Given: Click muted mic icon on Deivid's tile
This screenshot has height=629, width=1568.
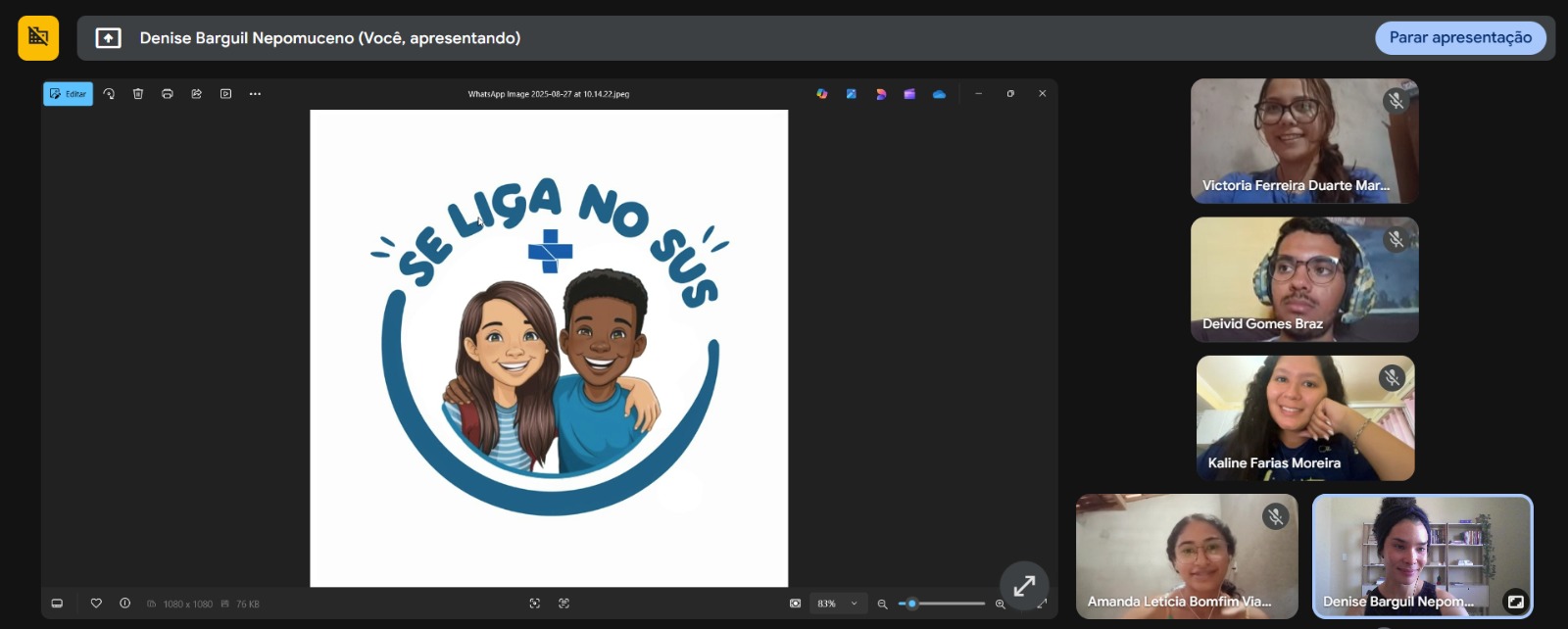Looking at the screenshot, I should pos(1396,239).
